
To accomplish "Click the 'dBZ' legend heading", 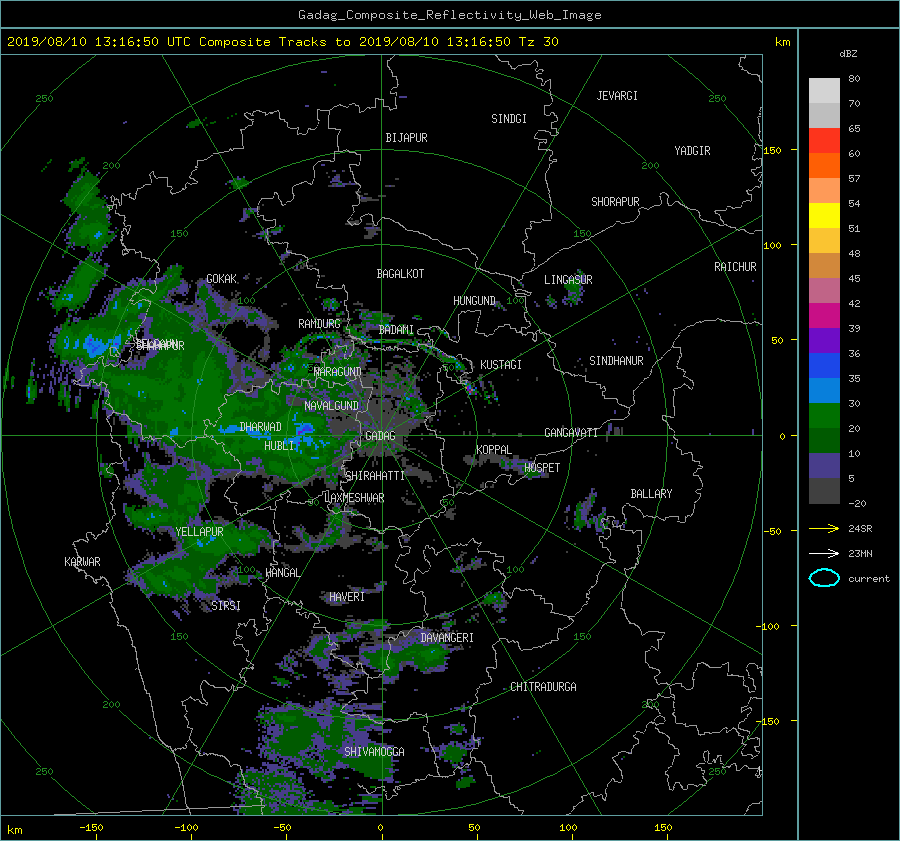I will tap(848, 53).
